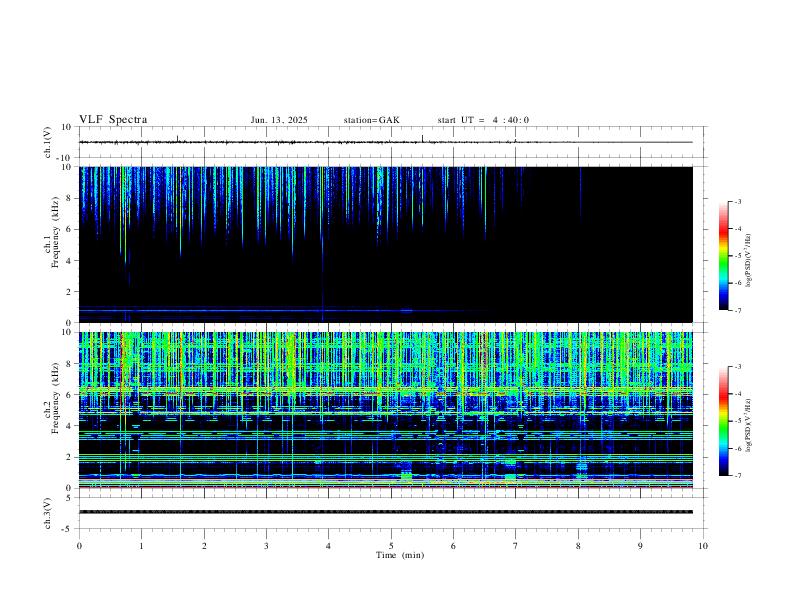Click time axis tick label "8"
Screen dimensions: 792x612
578,546
